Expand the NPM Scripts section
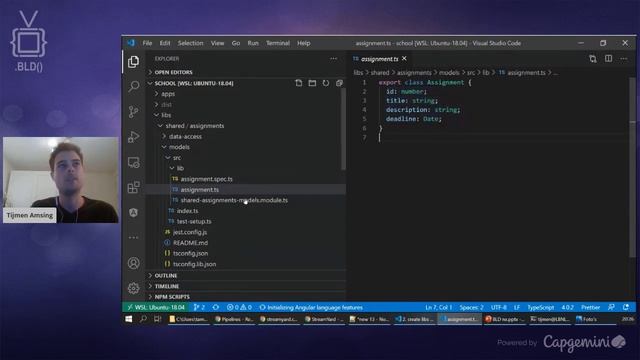Viewport: 640px width, 360px height. [246, 297]
